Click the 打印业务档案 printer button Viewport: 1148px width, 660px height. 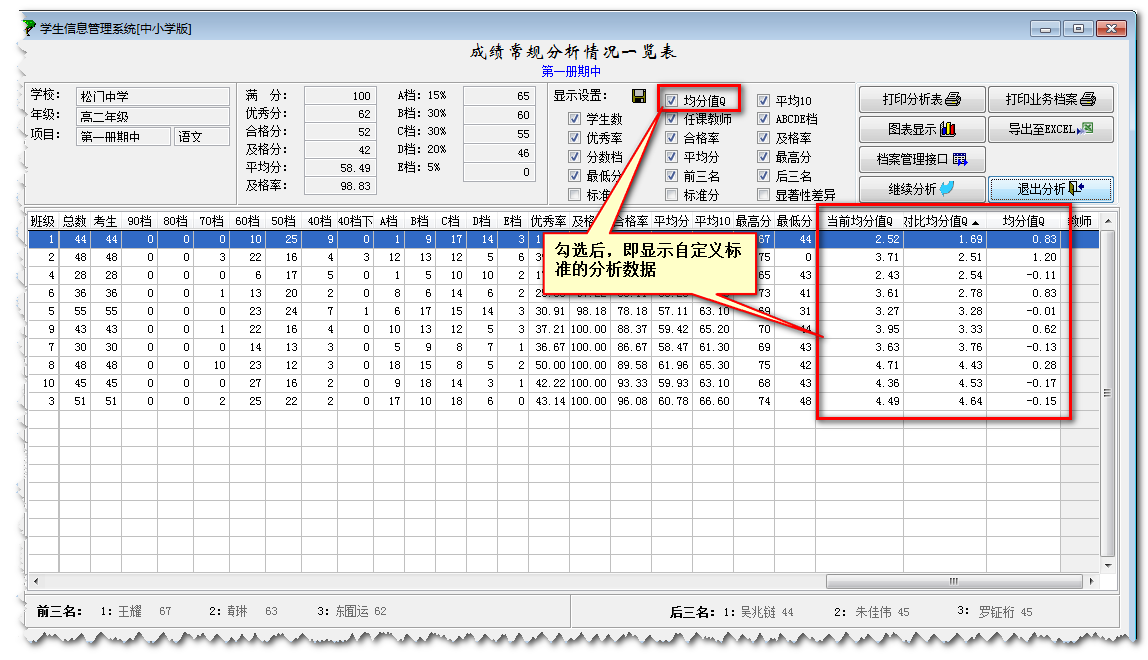[1050, 100]
